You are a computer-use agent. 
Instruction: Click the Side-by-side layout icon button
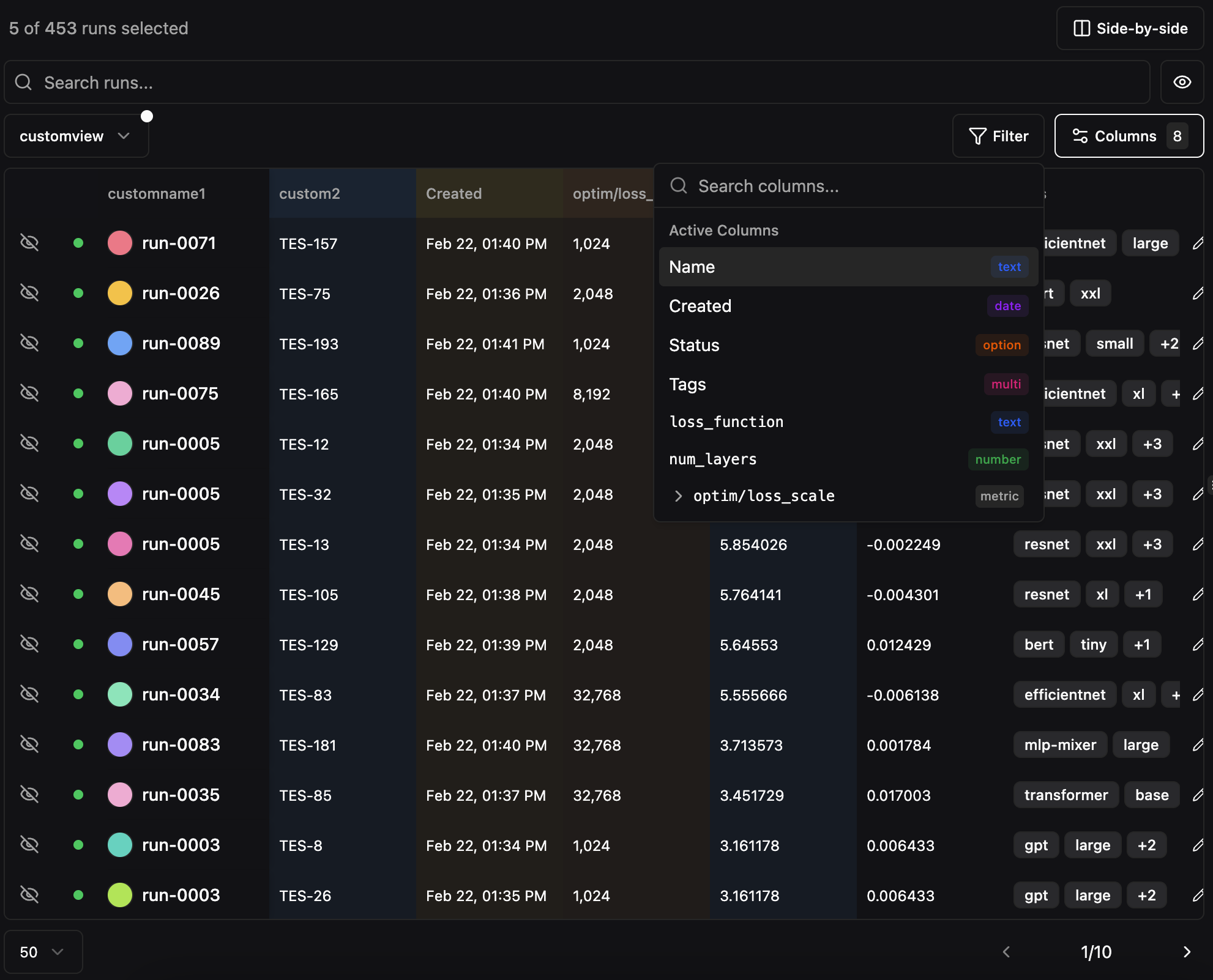(x=1081, y=28)
